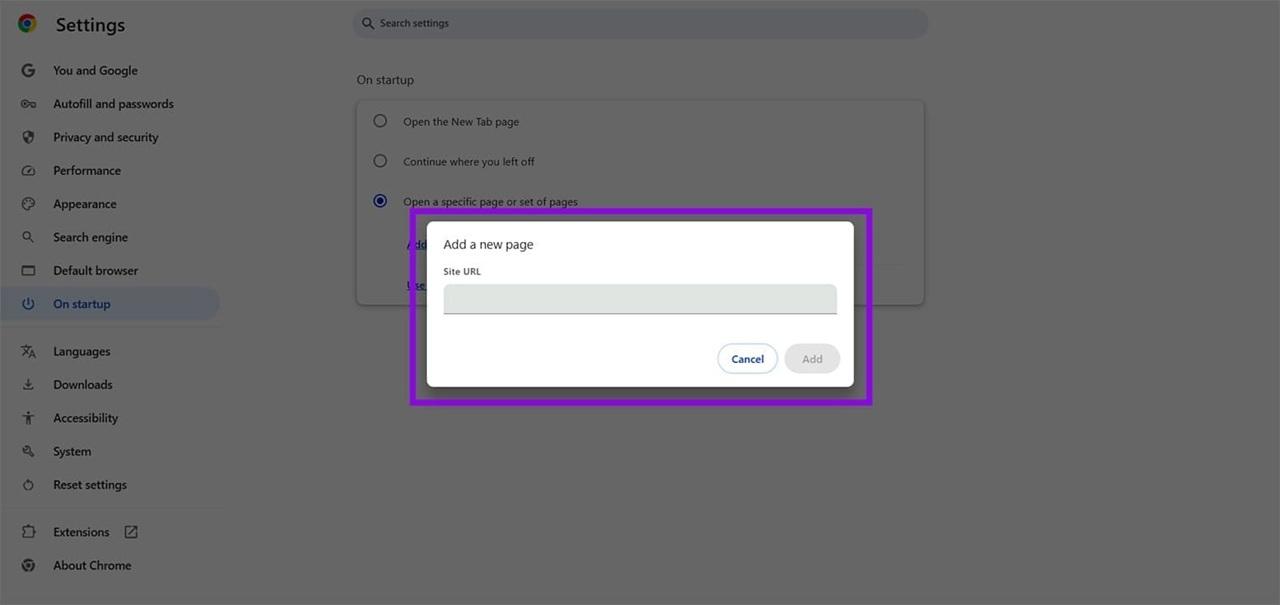The width and height of the screenshot is (1280, 605).
Task: Click the palette Appearance icon
Action: click(28, 204)
